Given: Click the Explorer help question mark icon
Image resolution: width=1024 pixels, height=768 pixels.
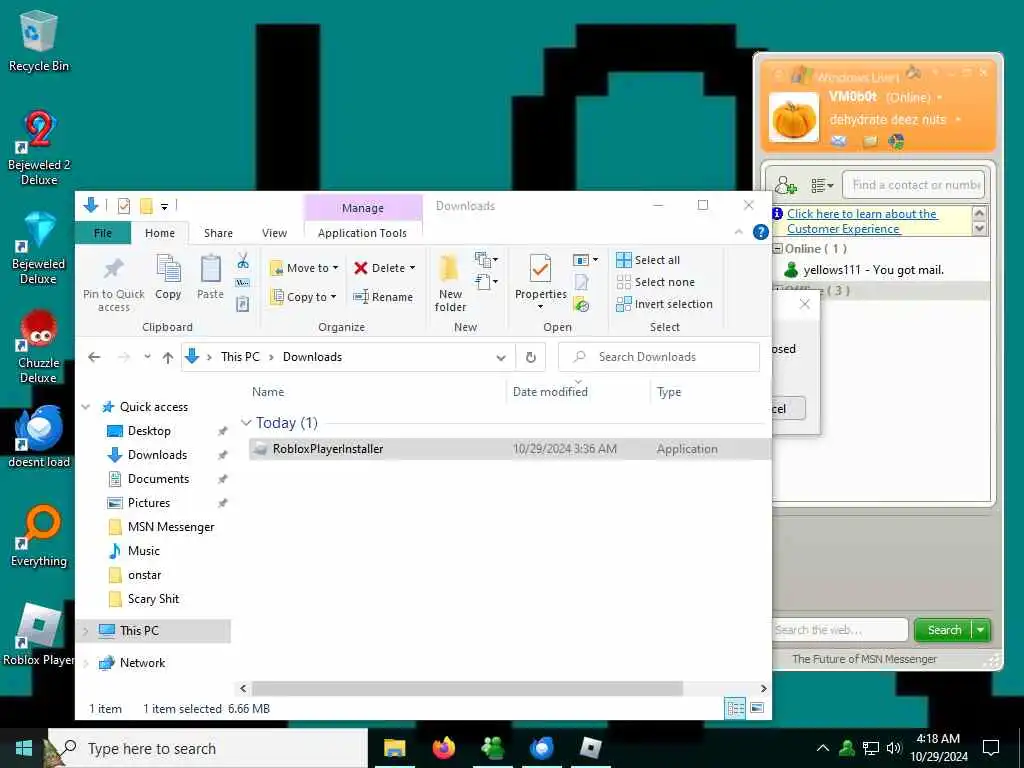Looking at the screenshot, I should tap(760, 232).
